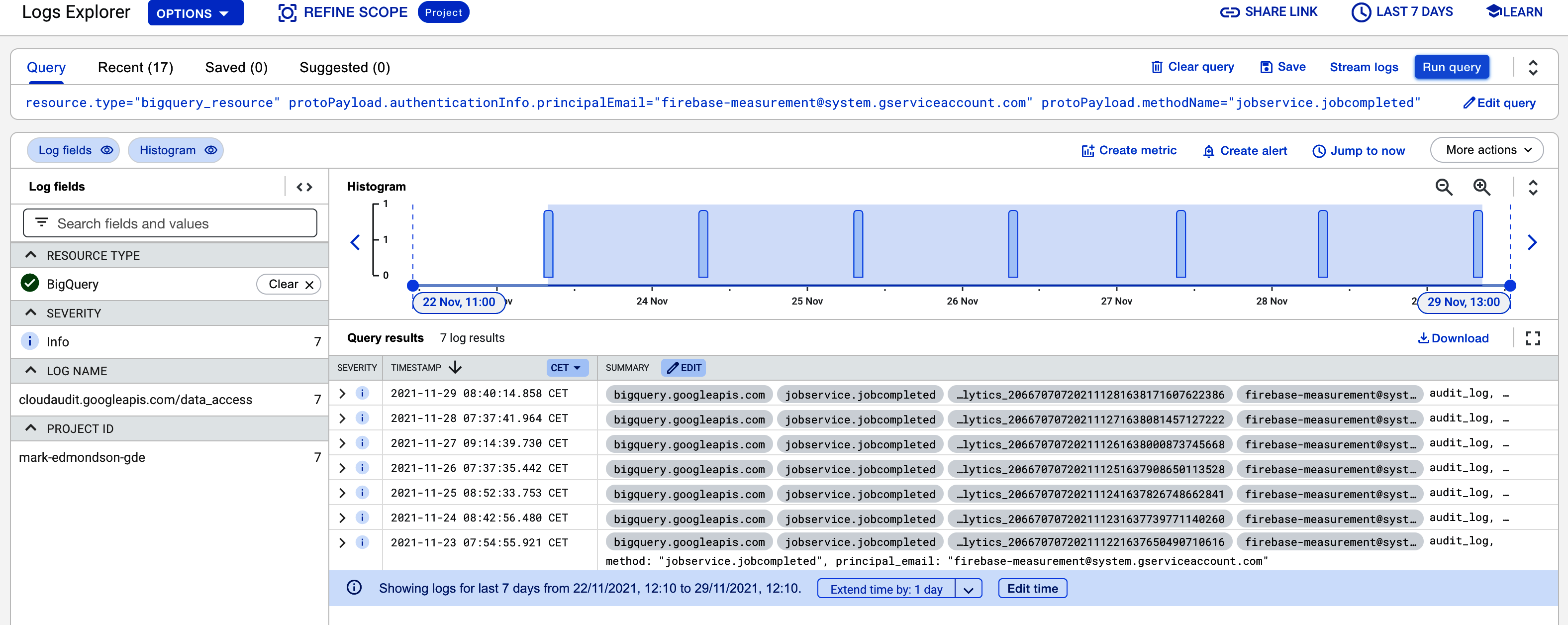
Task: Click Stream logs
Action: (1364, 67)
